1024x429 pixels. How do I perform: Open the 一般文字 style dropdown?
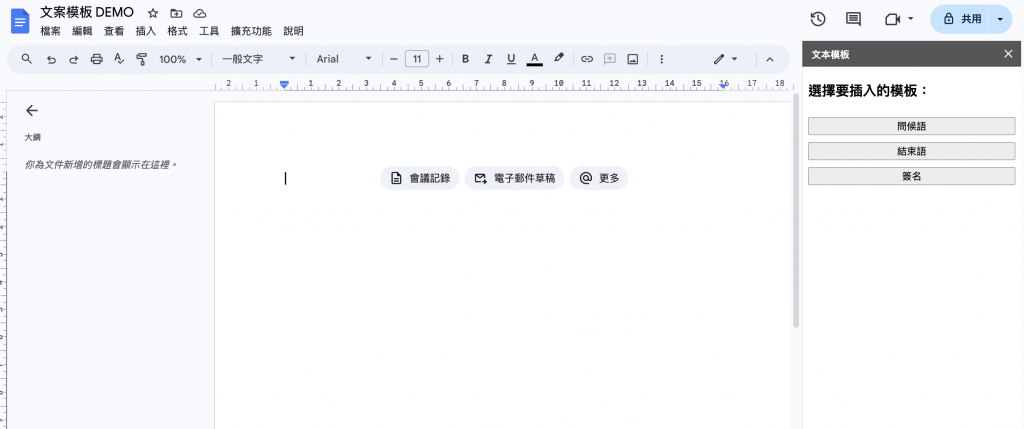(259, 59)
